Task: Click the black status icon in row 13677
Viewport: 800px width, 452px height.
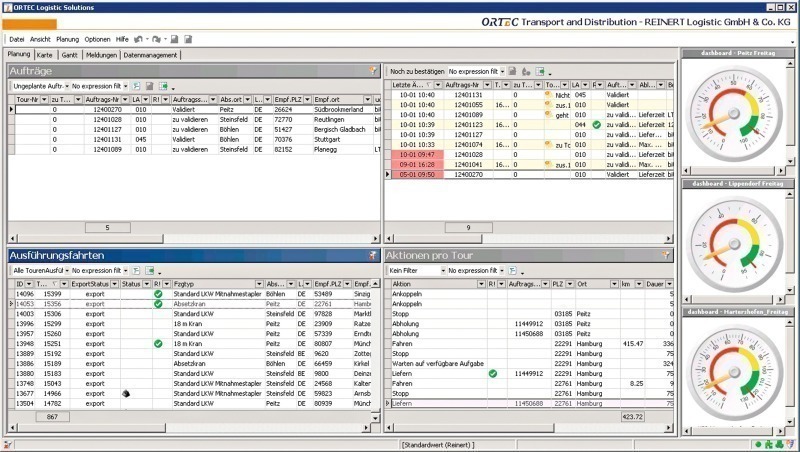Action: pyautogui.click(x=126, y=394)
